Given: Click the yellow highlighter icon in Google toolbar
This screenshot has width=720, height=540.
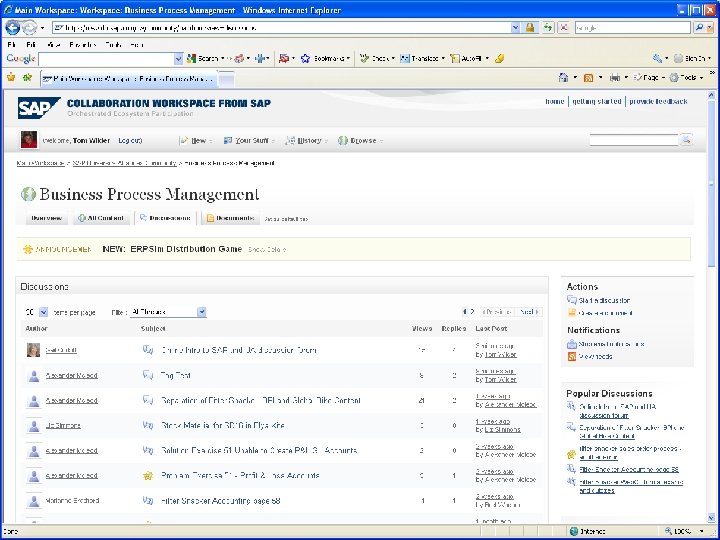Looking at the screenshot, I should pos(500,58).
